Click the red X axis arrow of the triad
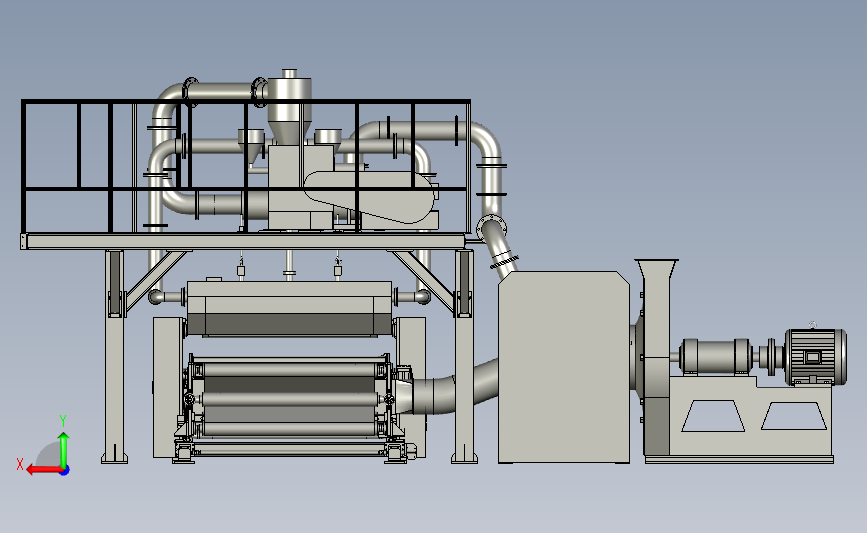867x533 pixels. 44,470
